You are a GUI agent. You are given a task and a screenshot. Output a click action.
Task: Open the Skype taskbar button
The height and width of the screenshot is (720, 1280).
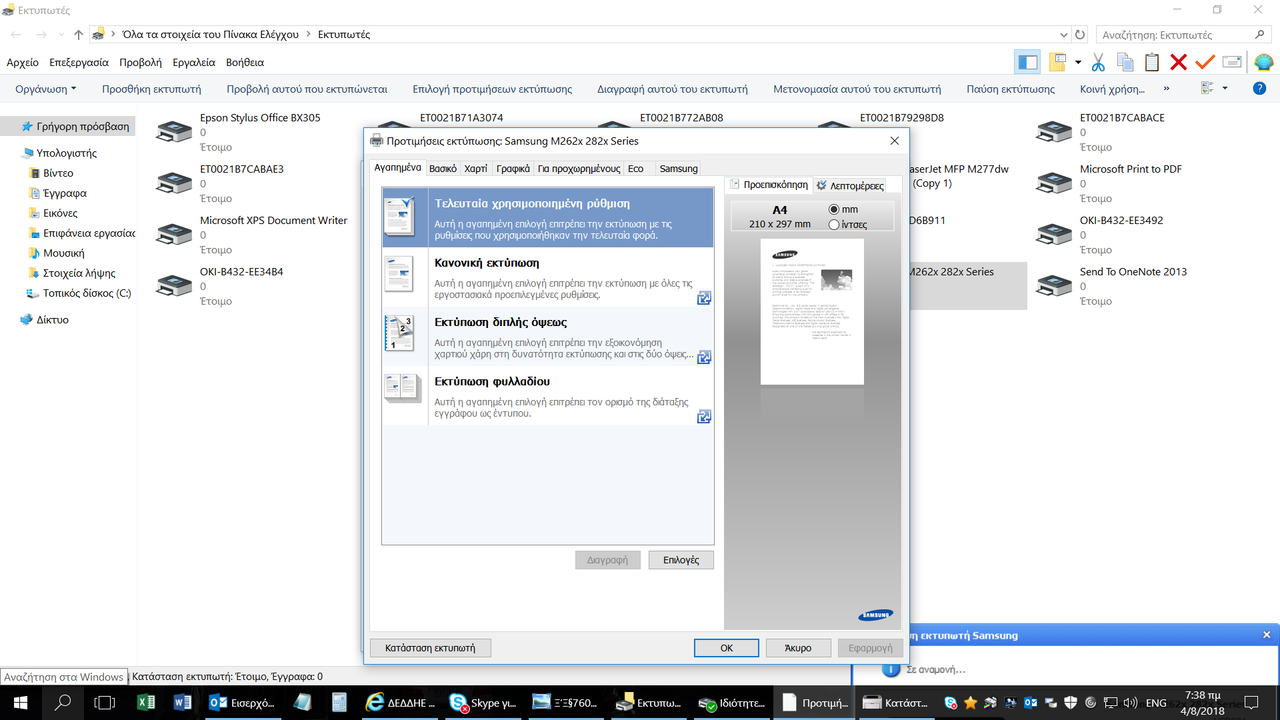tap(484, 703)
